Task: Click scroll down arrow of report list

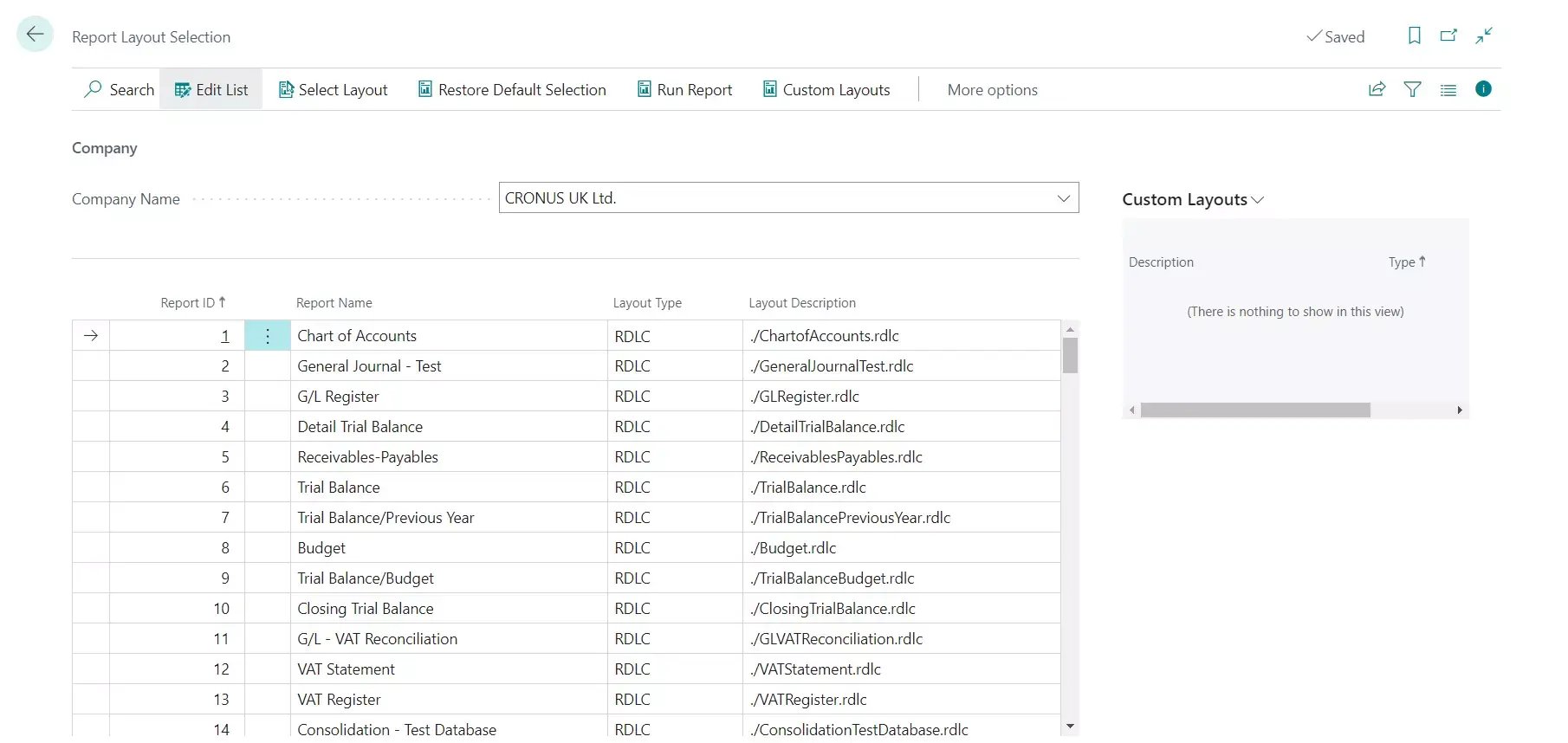Action: 1070,726
